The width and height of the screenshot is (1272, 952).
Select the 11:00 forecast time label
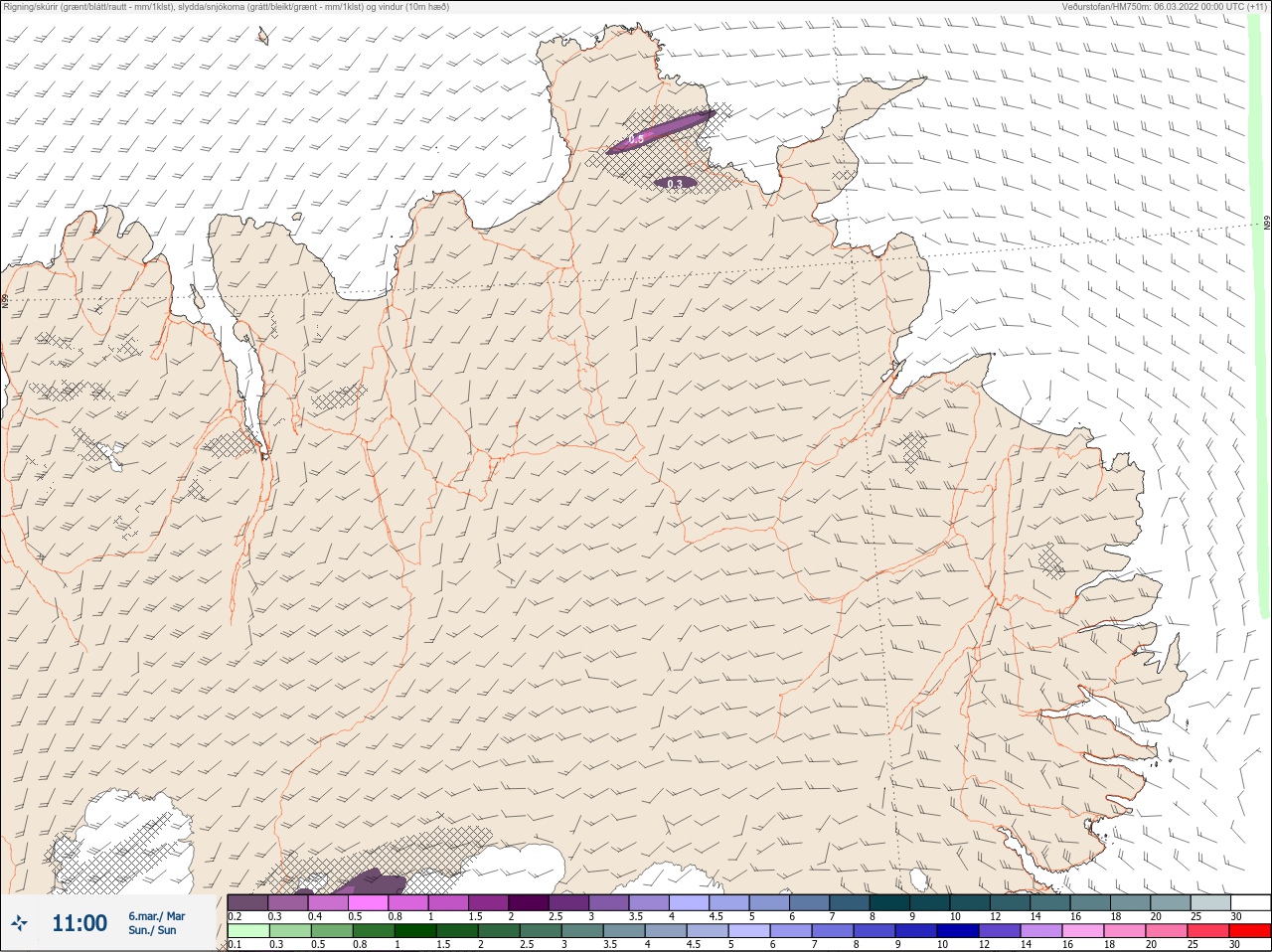click(x=79, y=923)
